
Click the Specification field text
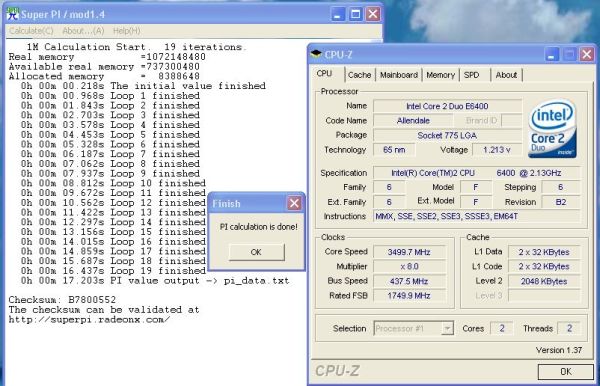point(476,173)
